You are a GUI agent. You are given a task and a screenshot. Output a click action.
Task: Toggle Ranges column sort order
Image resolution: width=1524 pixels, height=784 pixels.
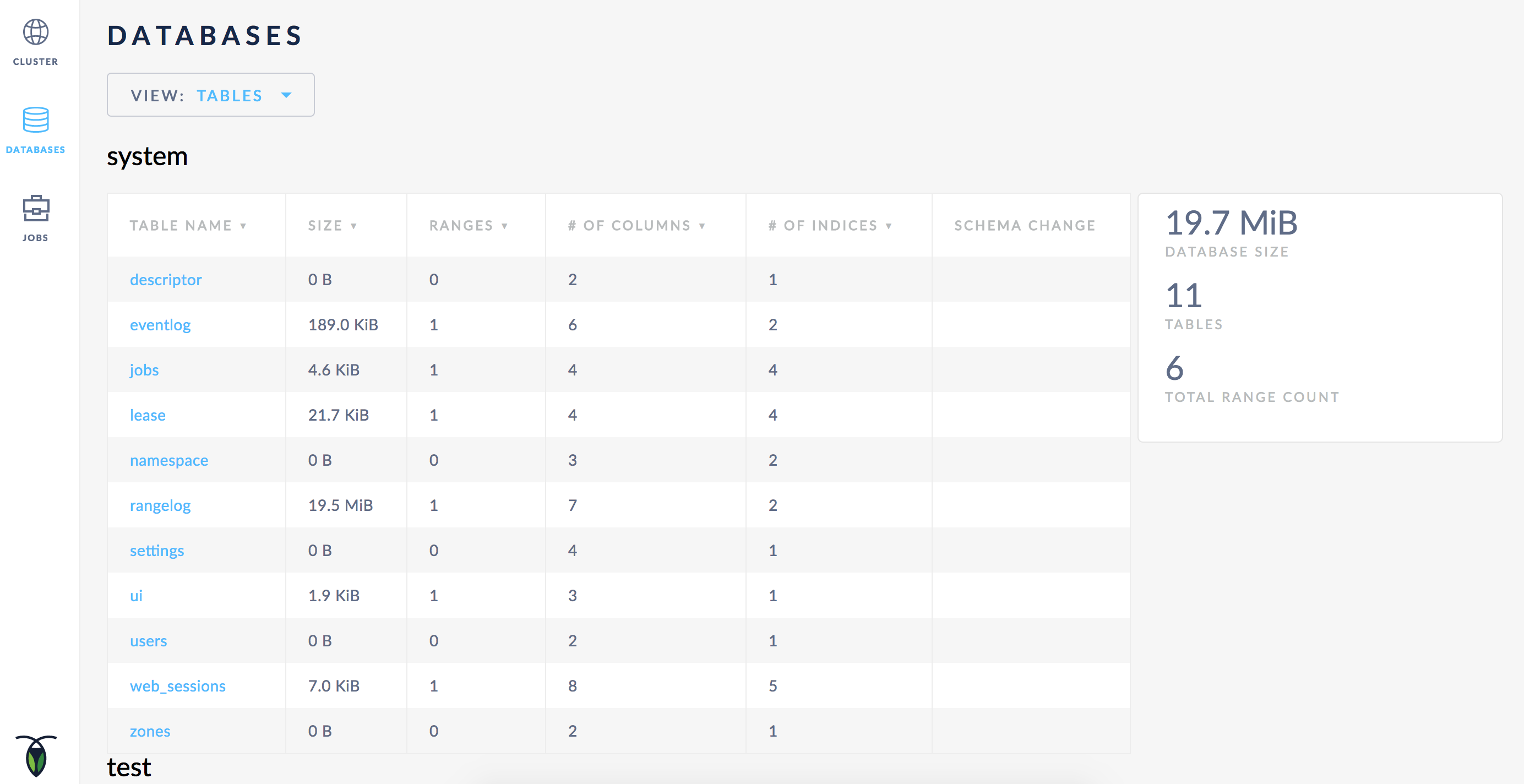pos(505,225)
